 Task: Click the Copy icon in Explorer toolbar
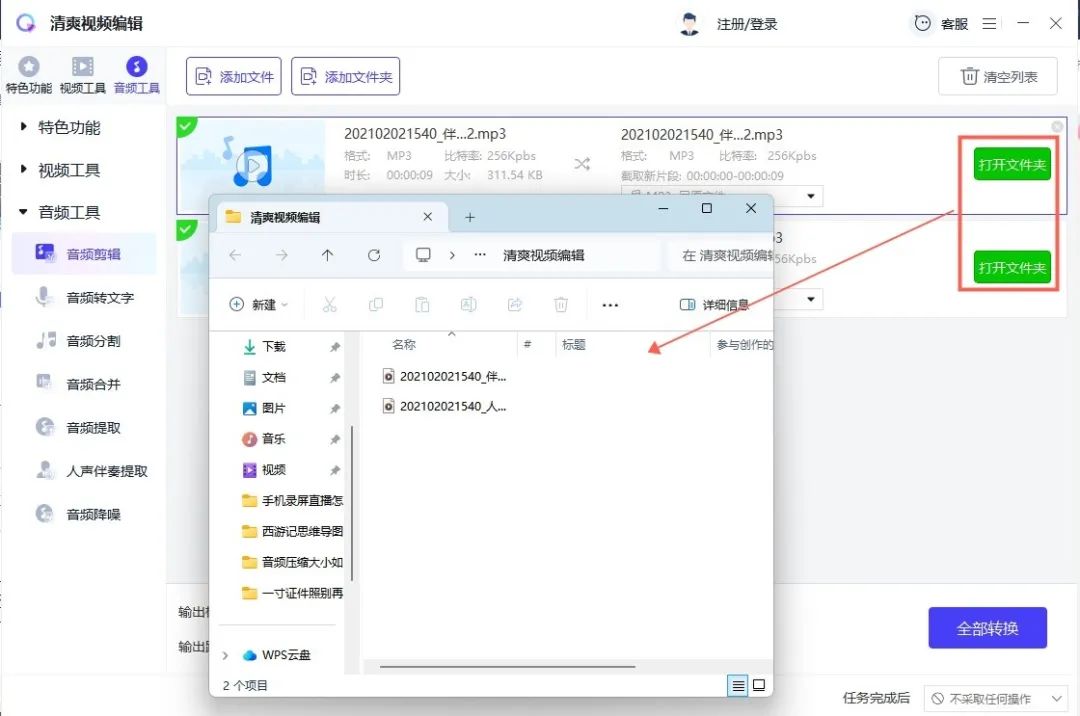point(376,304)
